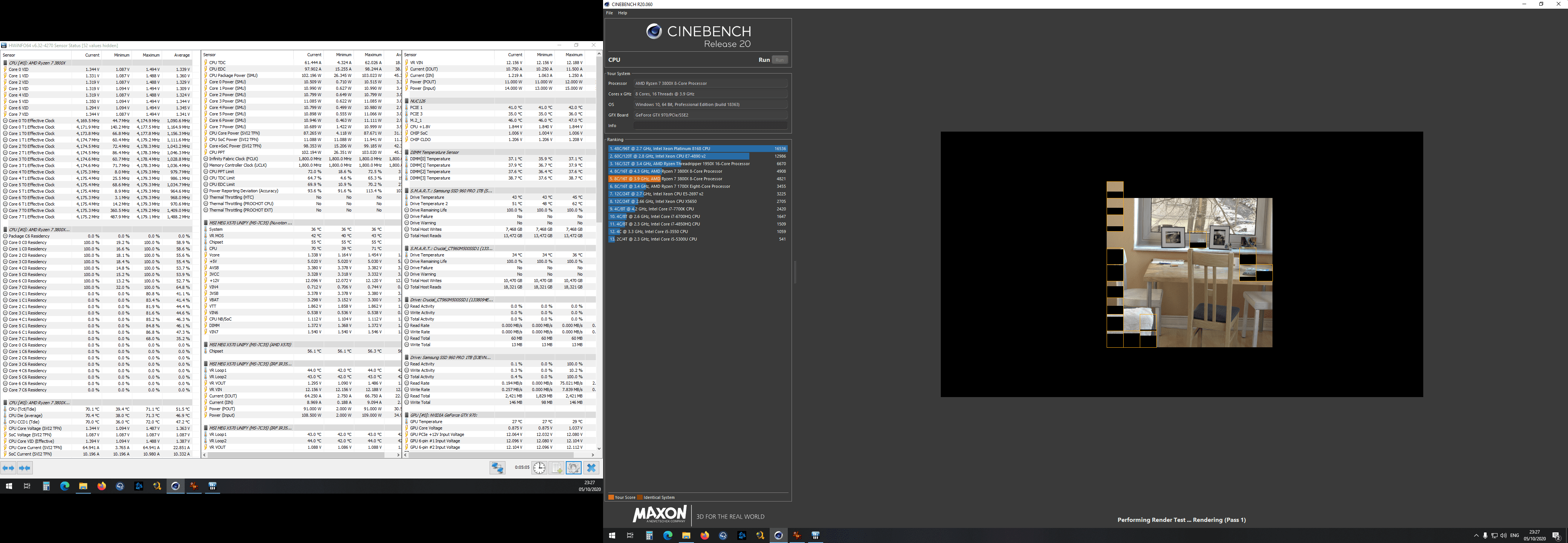Open Start menu on Cinebench-side taskbar
This screenshot has height=543, width=1568.
click(612, 536)
